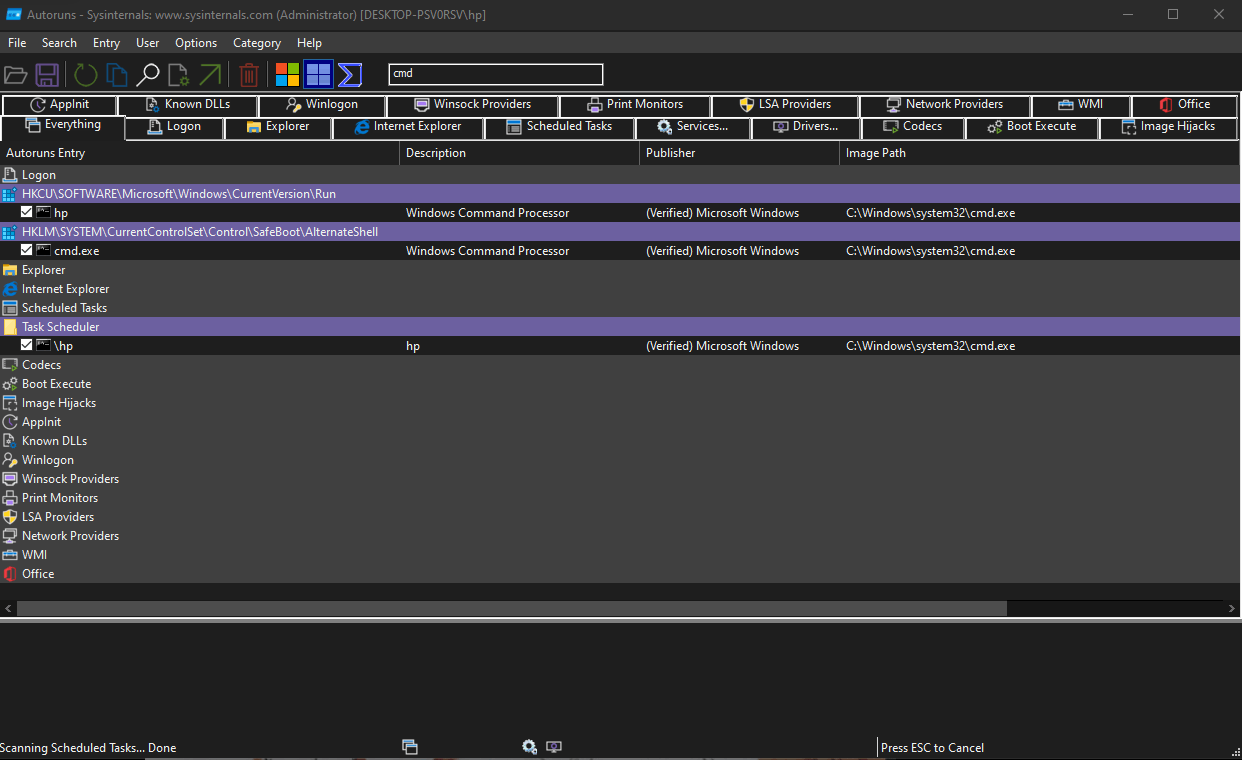Sort by the Description column header
The width and height of the screenshot is (1242, 760).
(x=520, y=153)
